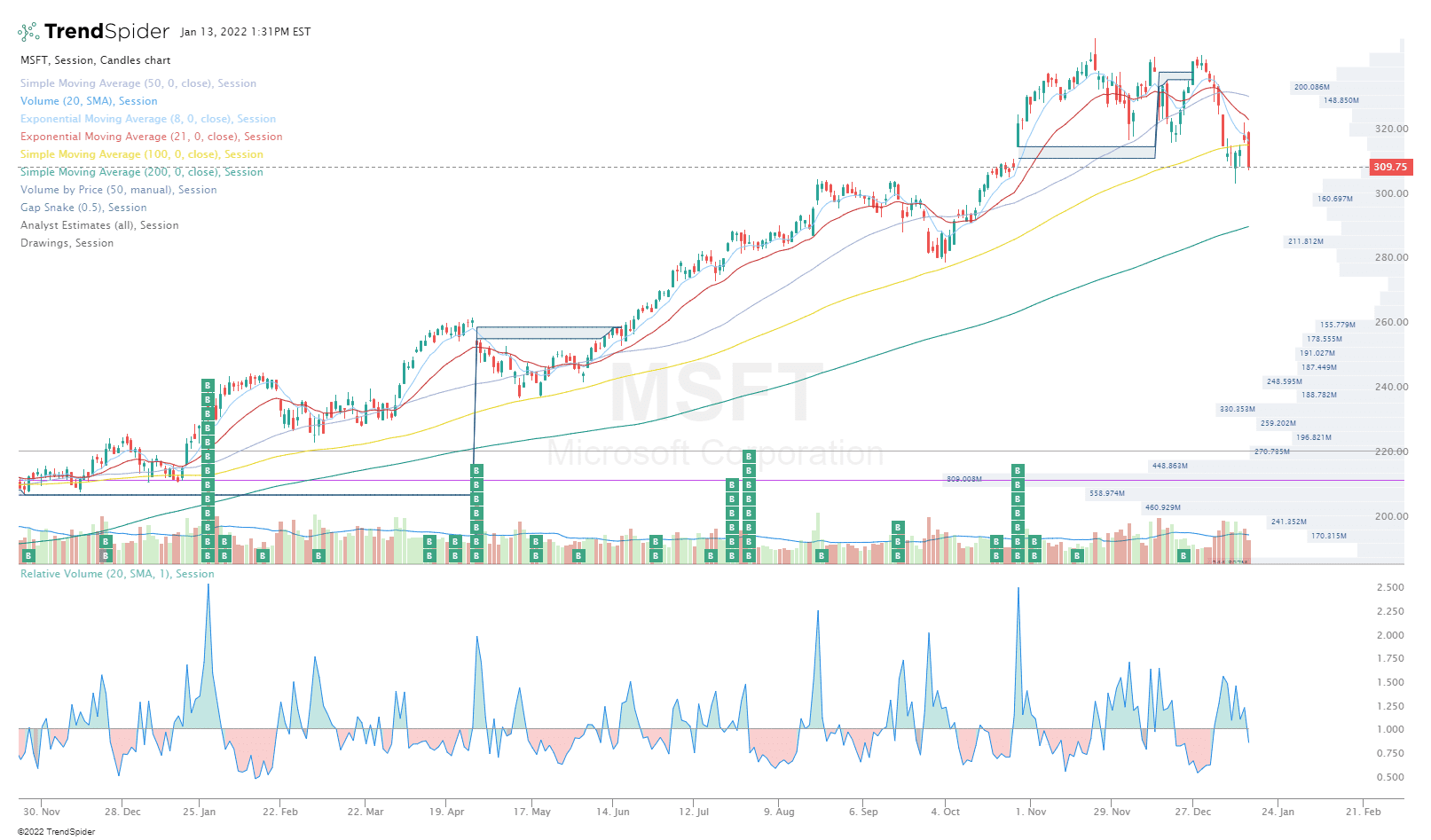Click the 460.929M volume-by-price label

click(x=1163, y=507)
